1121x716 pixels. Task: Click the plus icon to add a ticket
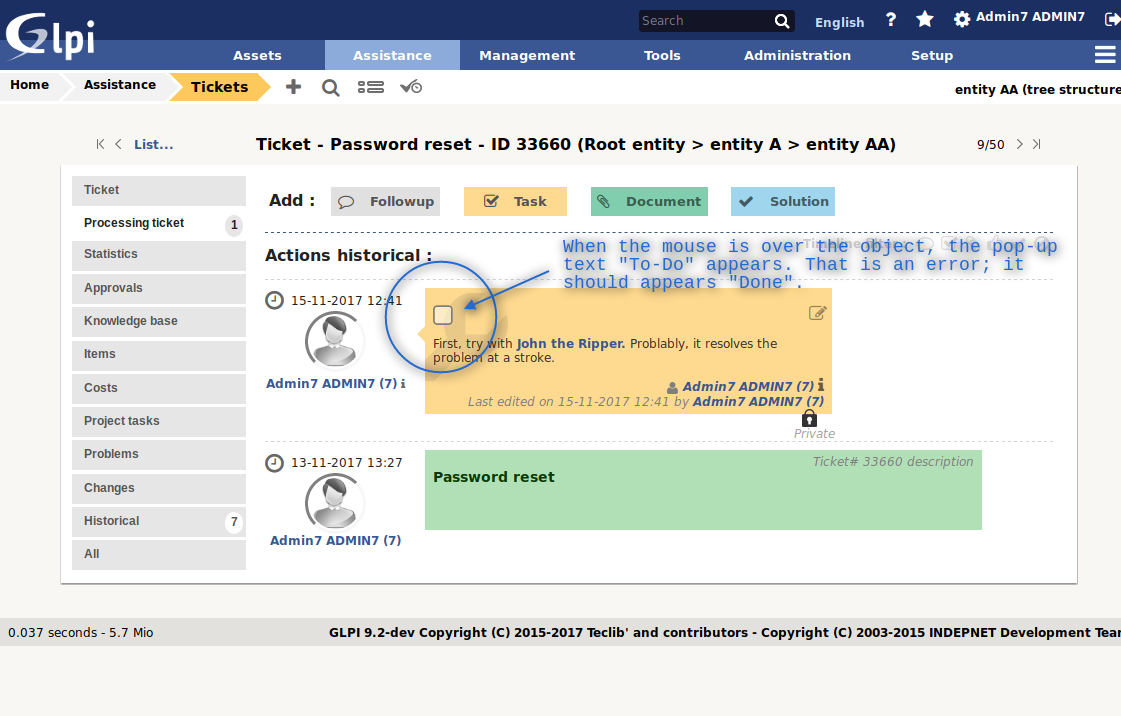293,87
